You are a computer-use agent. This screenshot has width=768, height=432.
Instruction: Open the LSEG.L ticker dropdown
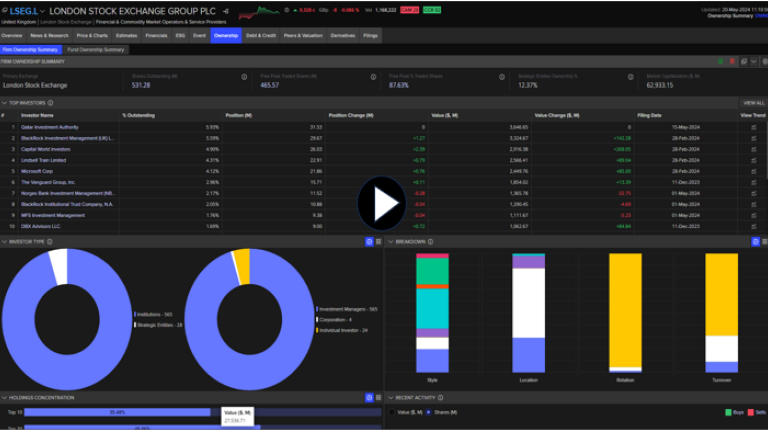click(x=52, y=9)
